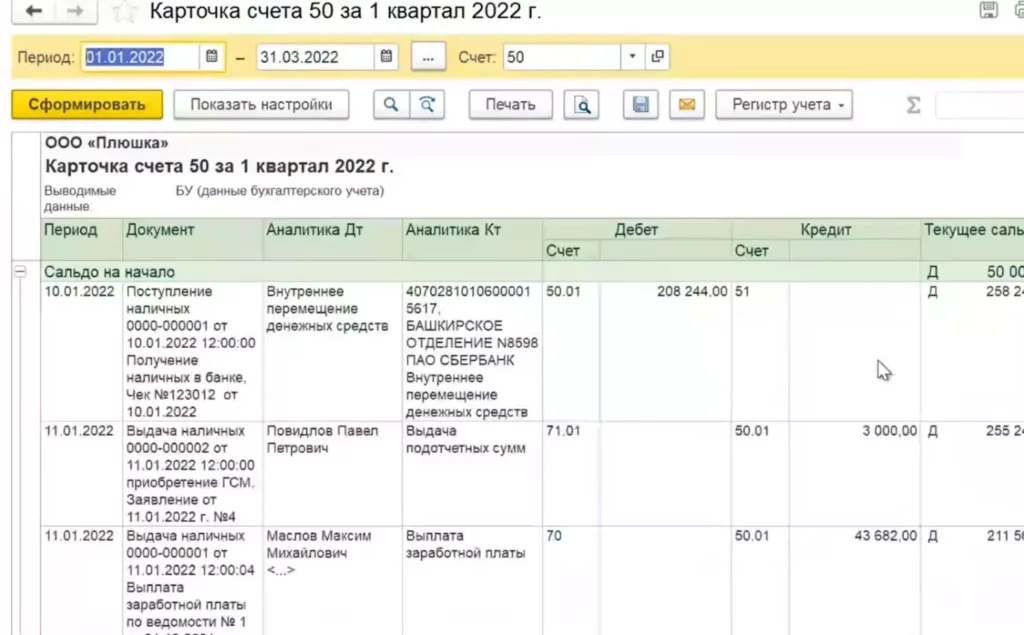The image size is (1024, 635).
Task: Expand the Счет dropdown list
Action: (x=632, y=57)
